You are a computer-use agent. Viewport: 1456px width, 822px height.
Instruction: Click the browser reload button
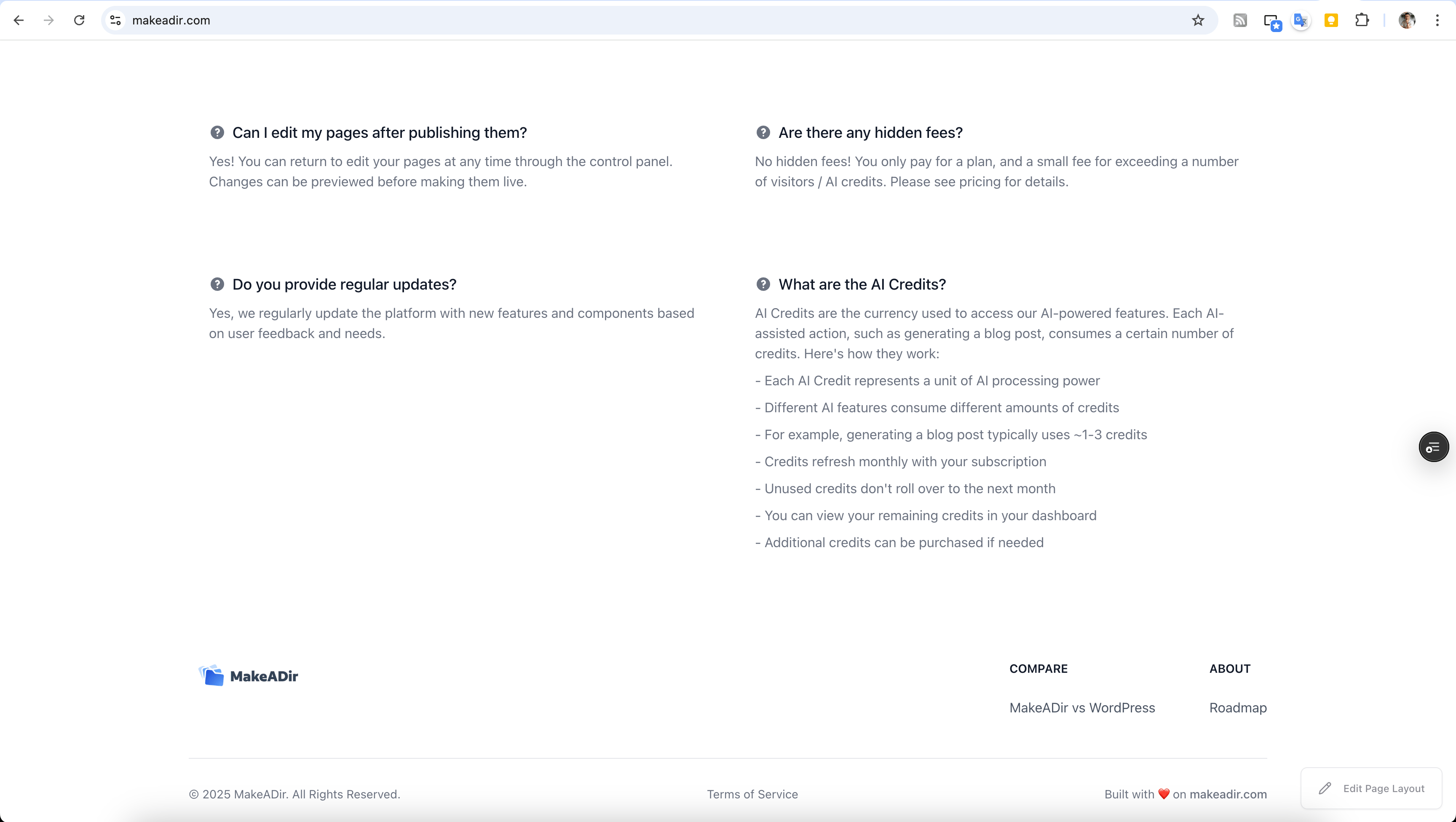point(79,20)
